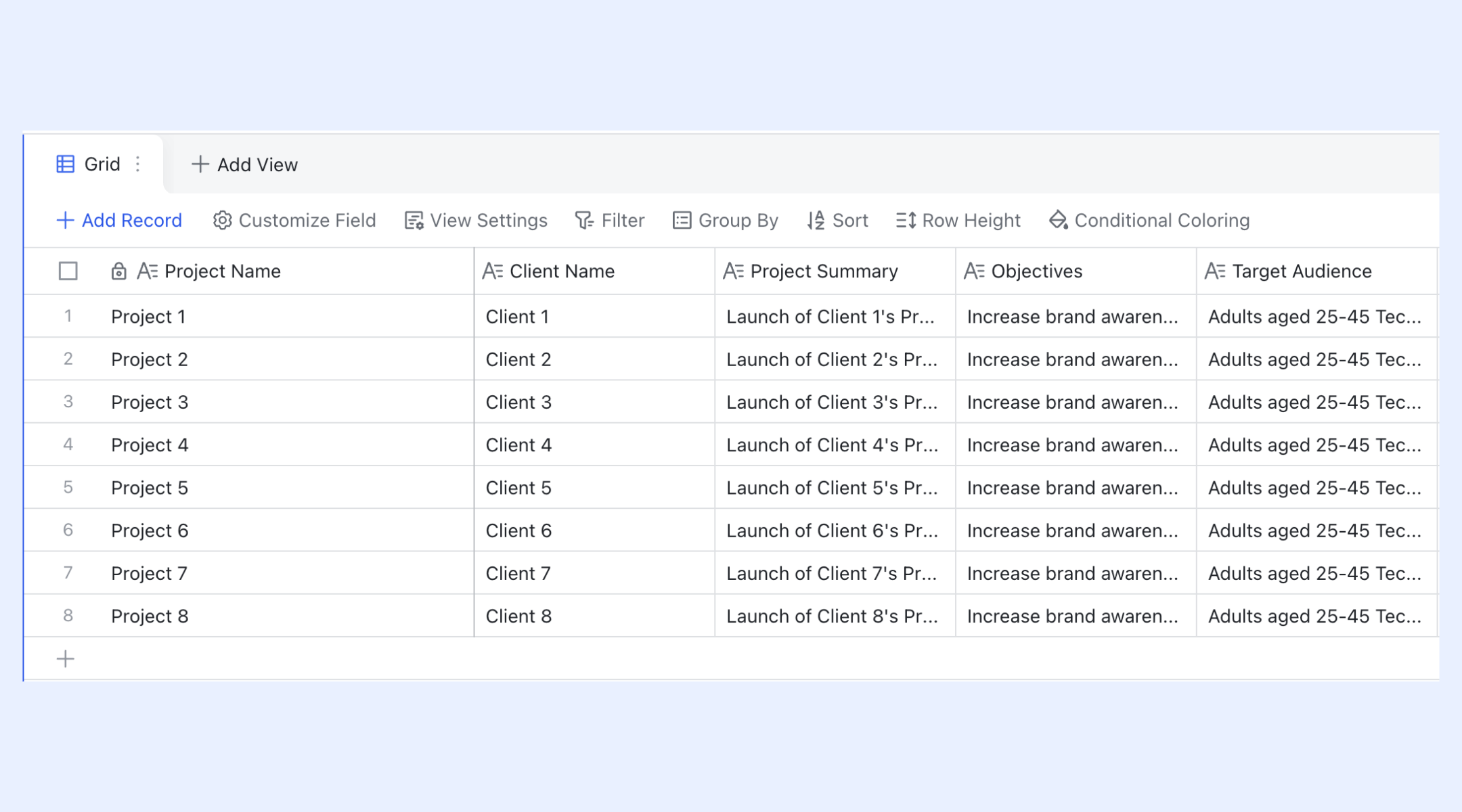Select the 'Client 4' cell

595,445
